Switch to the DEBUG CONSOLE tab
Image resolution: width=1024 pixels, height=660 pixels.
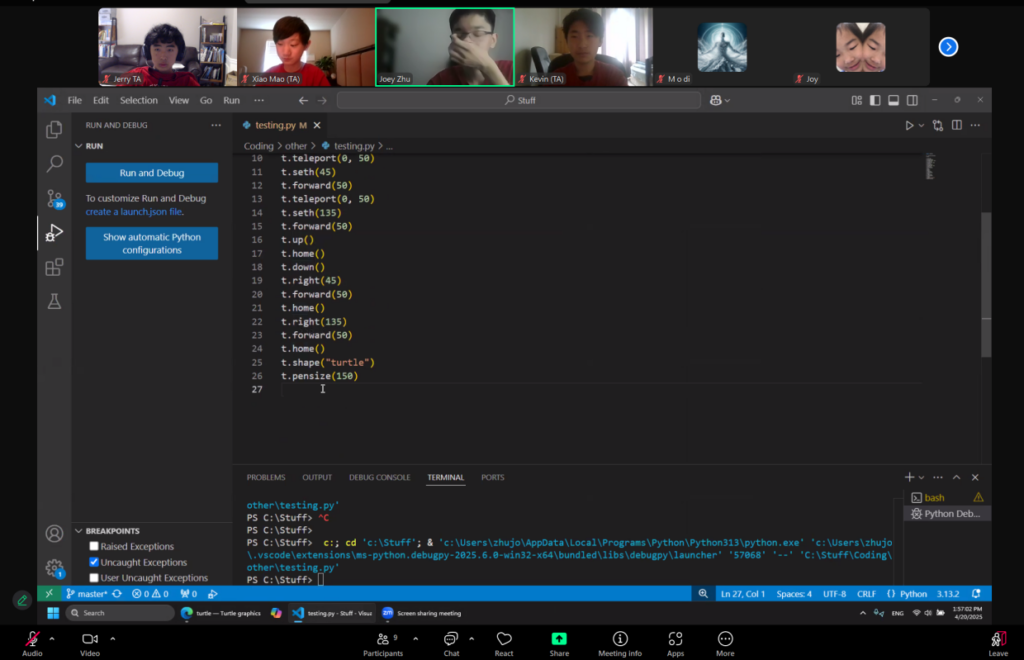(x=379, y=477)
